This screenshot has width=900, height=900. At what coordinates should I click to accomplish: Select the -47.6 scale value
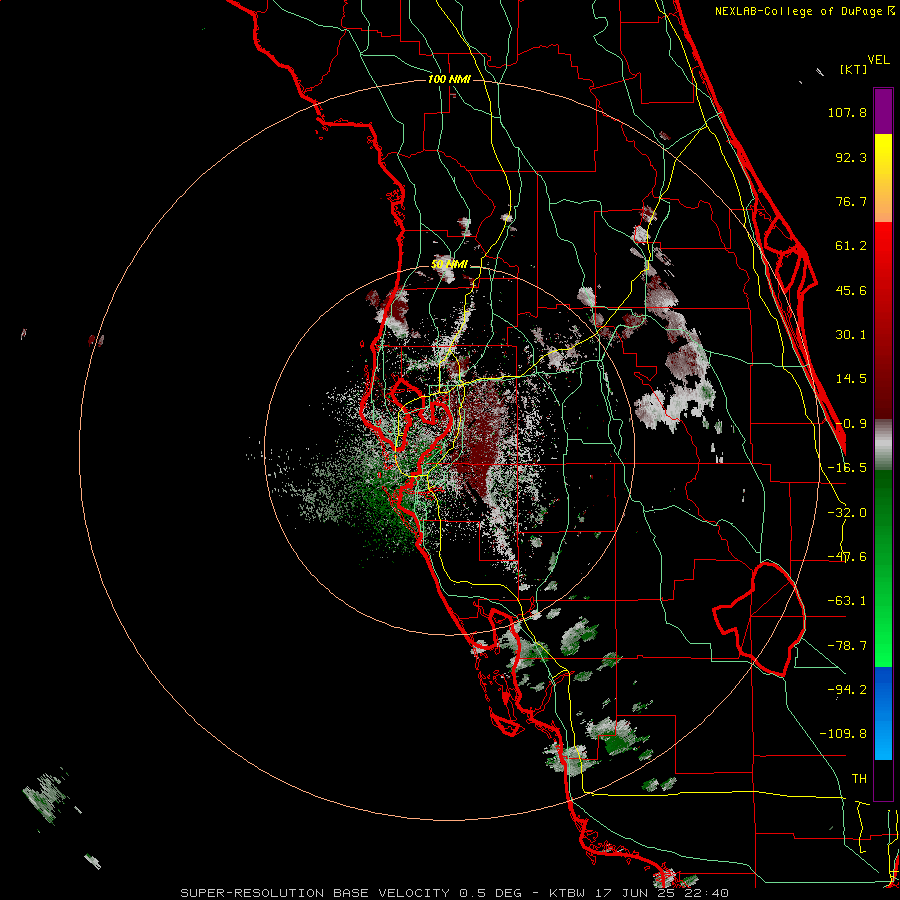point(847,557)
